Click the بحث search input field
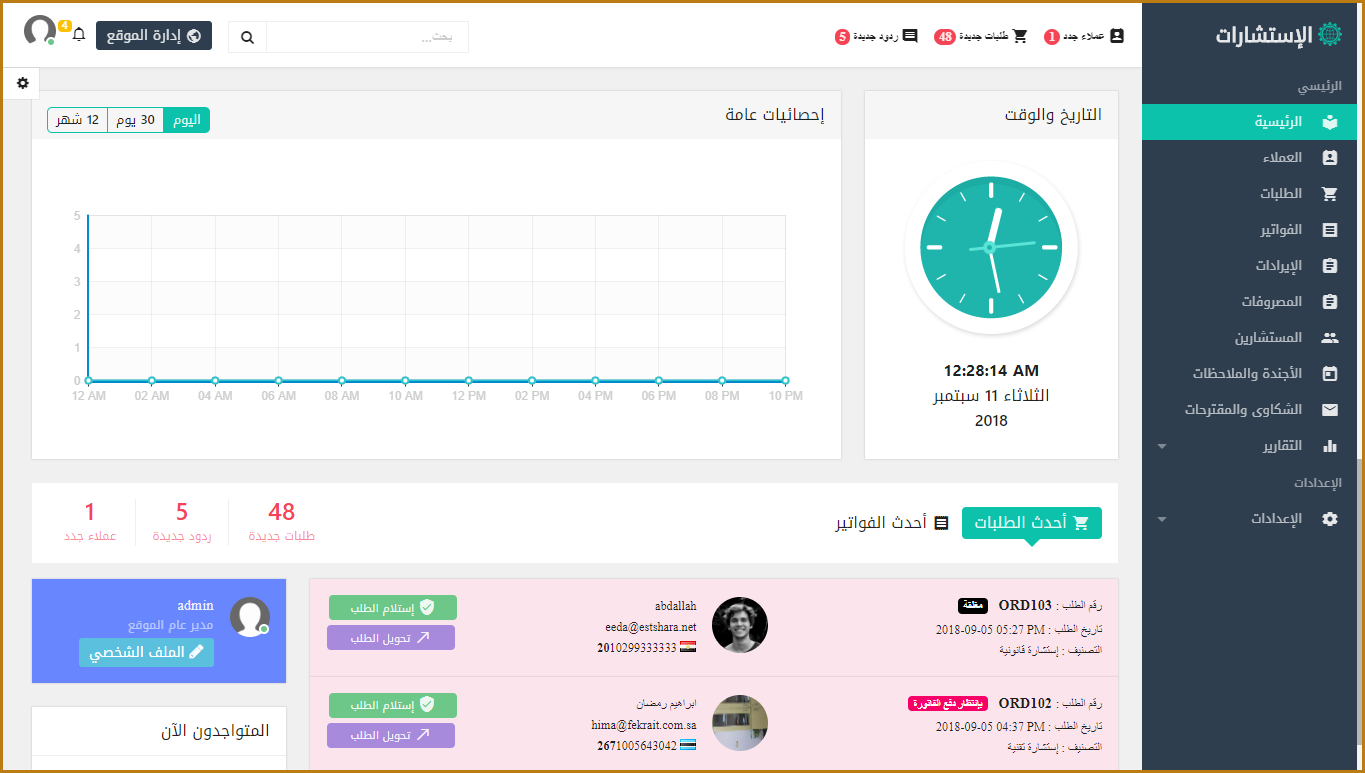 pos(367,37)
